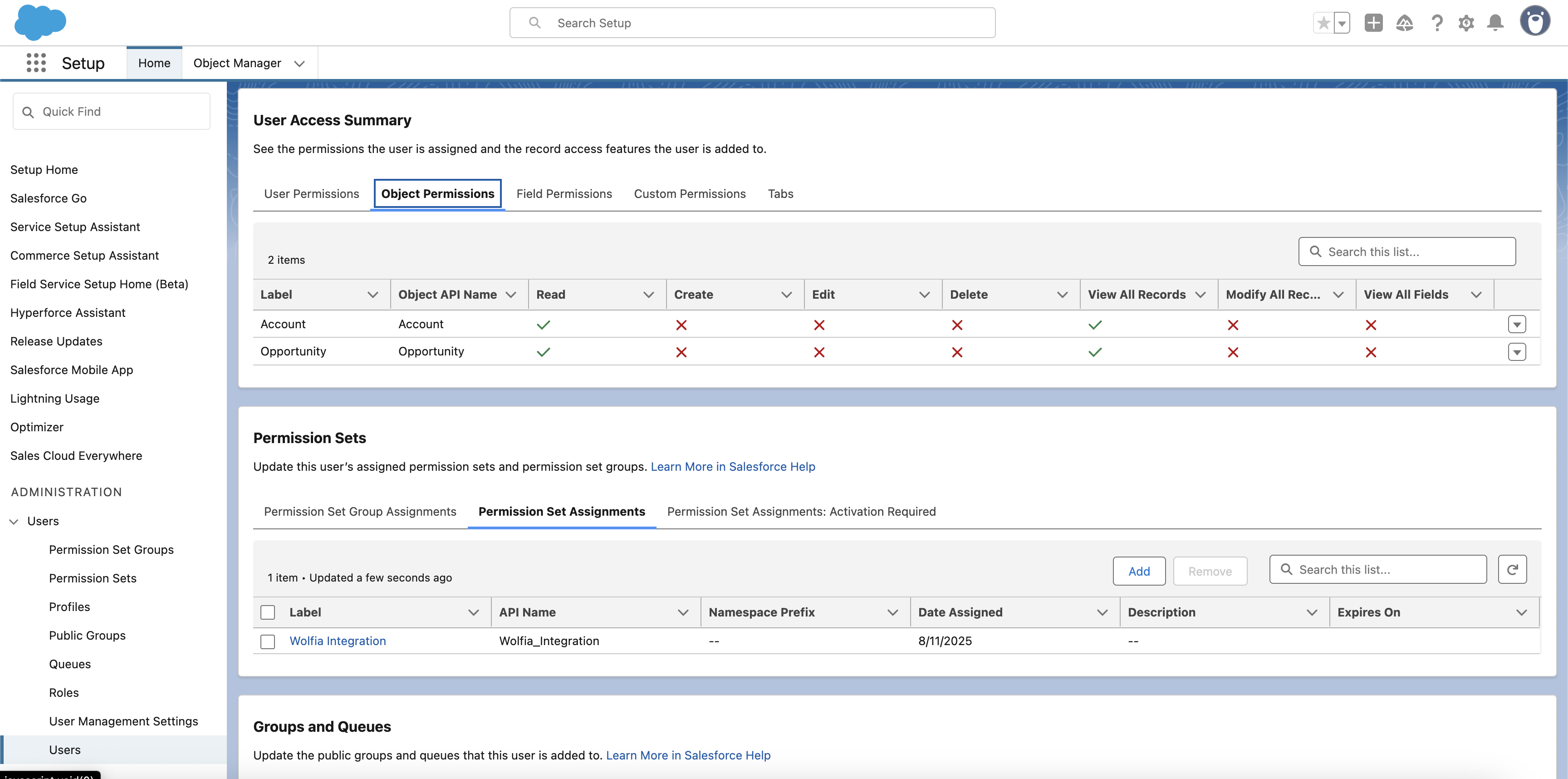Toggle the select-all checkbox beside Label
Viewport: 1568px width, 779px height.
268,612
